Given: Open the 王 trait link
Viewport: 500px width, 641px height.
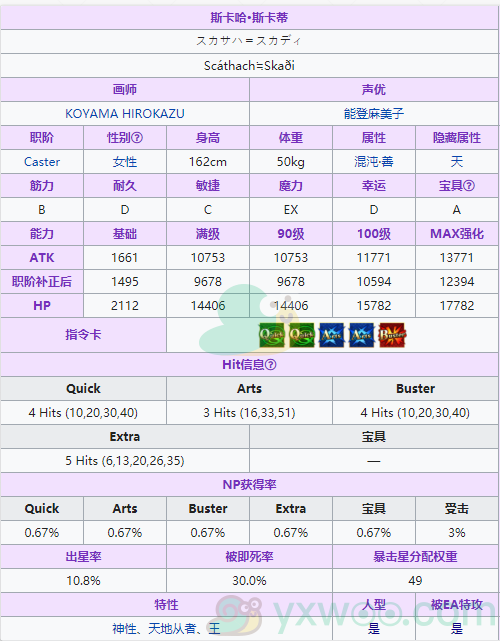Looking at the screenshot, I should pos(214,629).
